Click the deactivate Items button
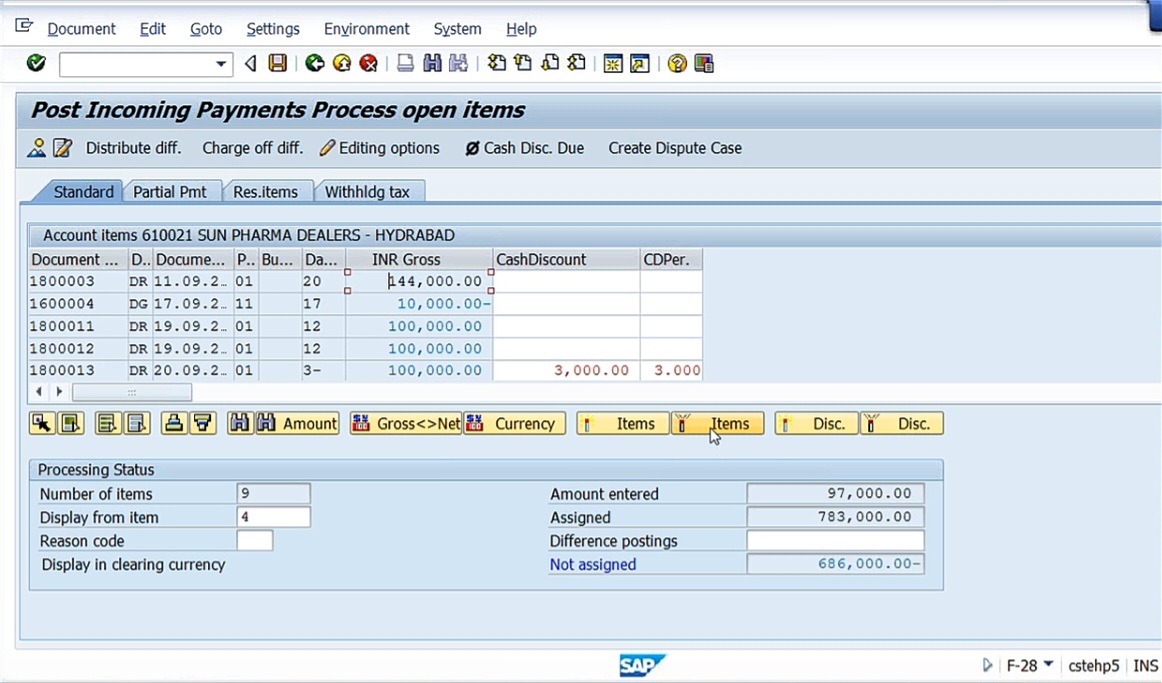1162x683 pixels. (x=717, y=424)
